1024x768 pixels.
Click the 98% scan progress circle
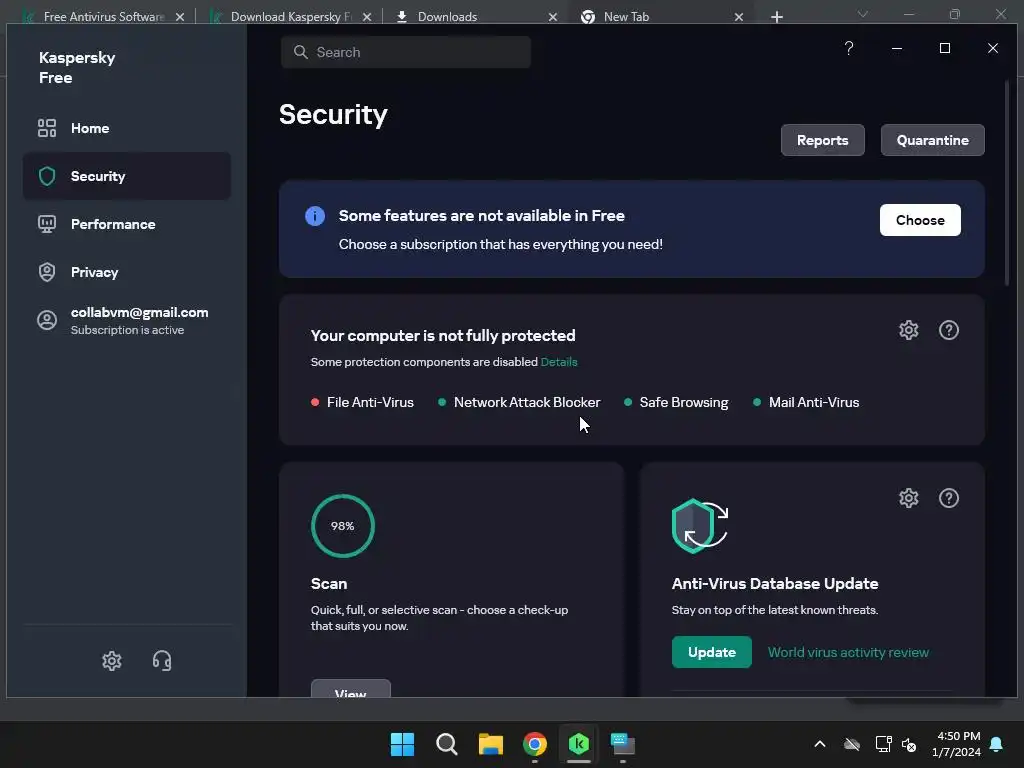point(343,526)
